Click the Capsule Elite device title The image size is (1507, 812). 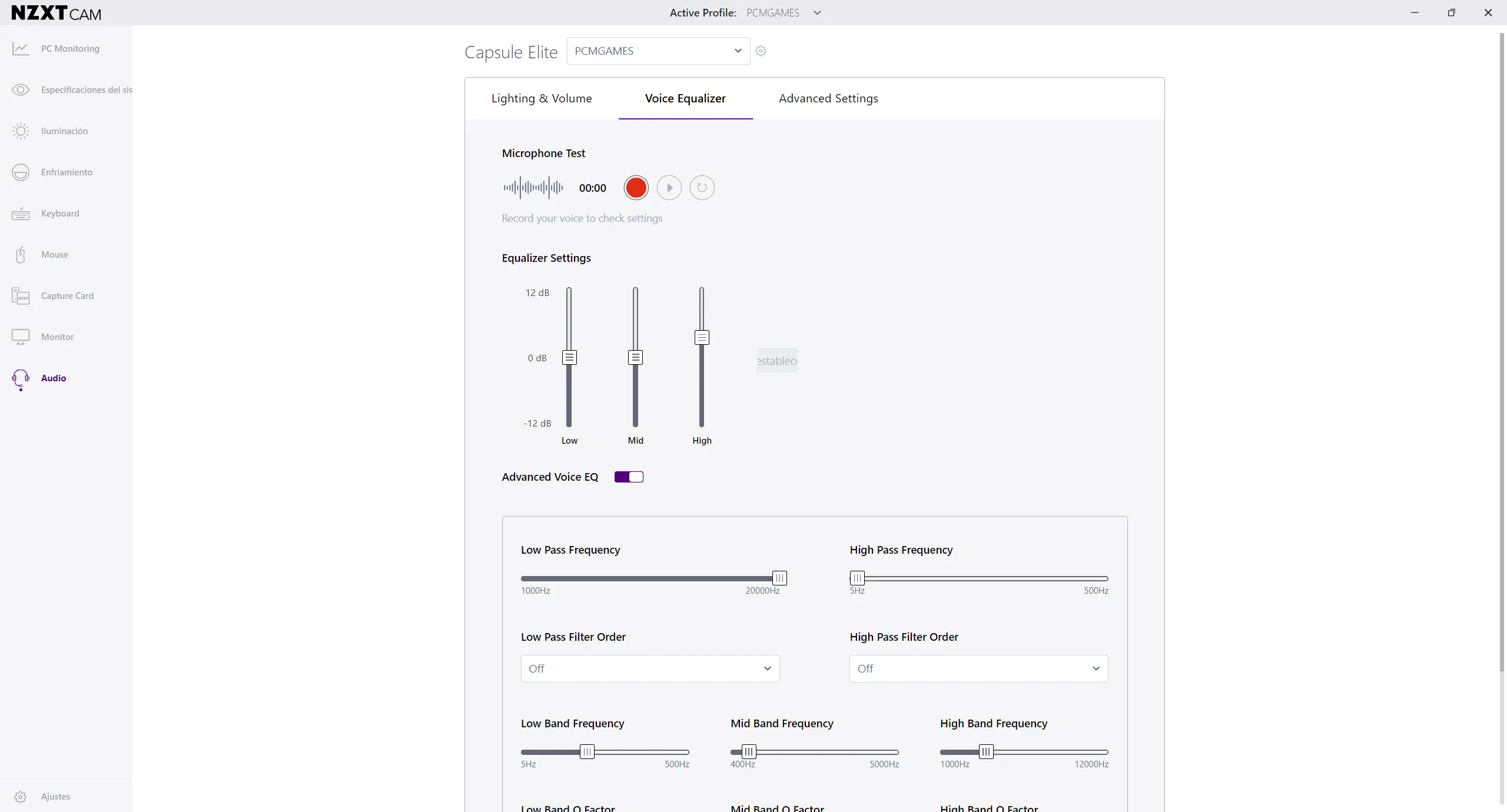(511, 52)
